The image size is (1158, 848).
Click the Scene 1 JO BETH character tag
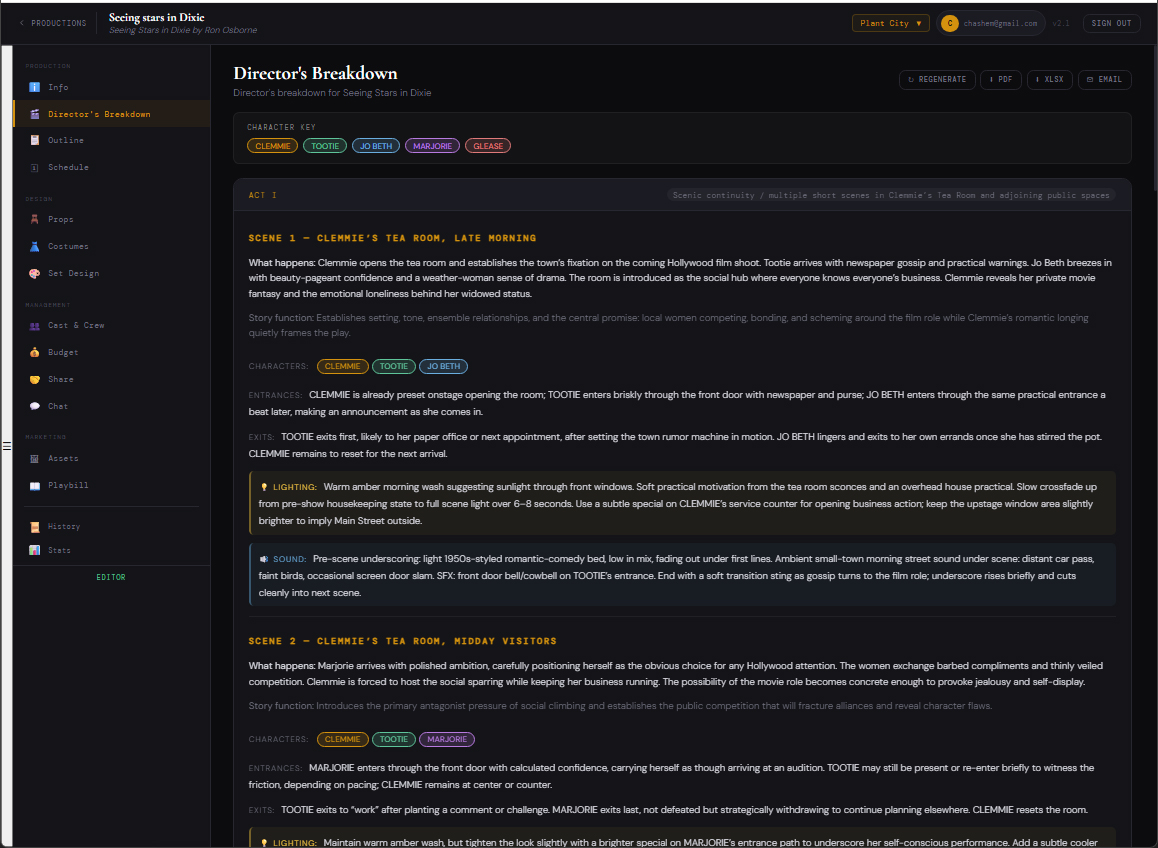point(443,366)
